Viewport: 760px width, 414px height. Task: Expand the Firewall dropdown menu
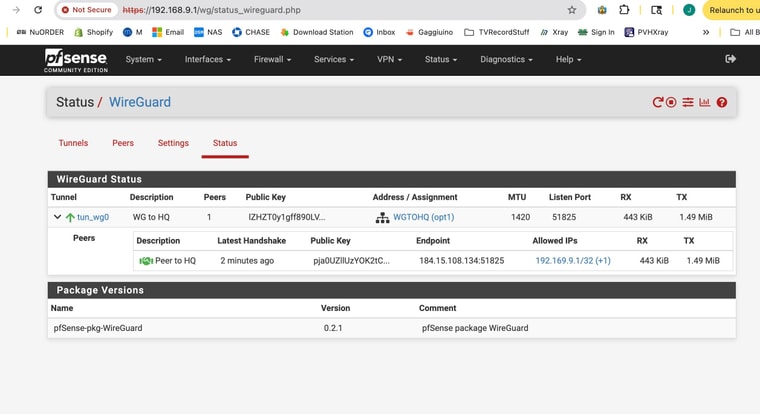tap(272, 60)
